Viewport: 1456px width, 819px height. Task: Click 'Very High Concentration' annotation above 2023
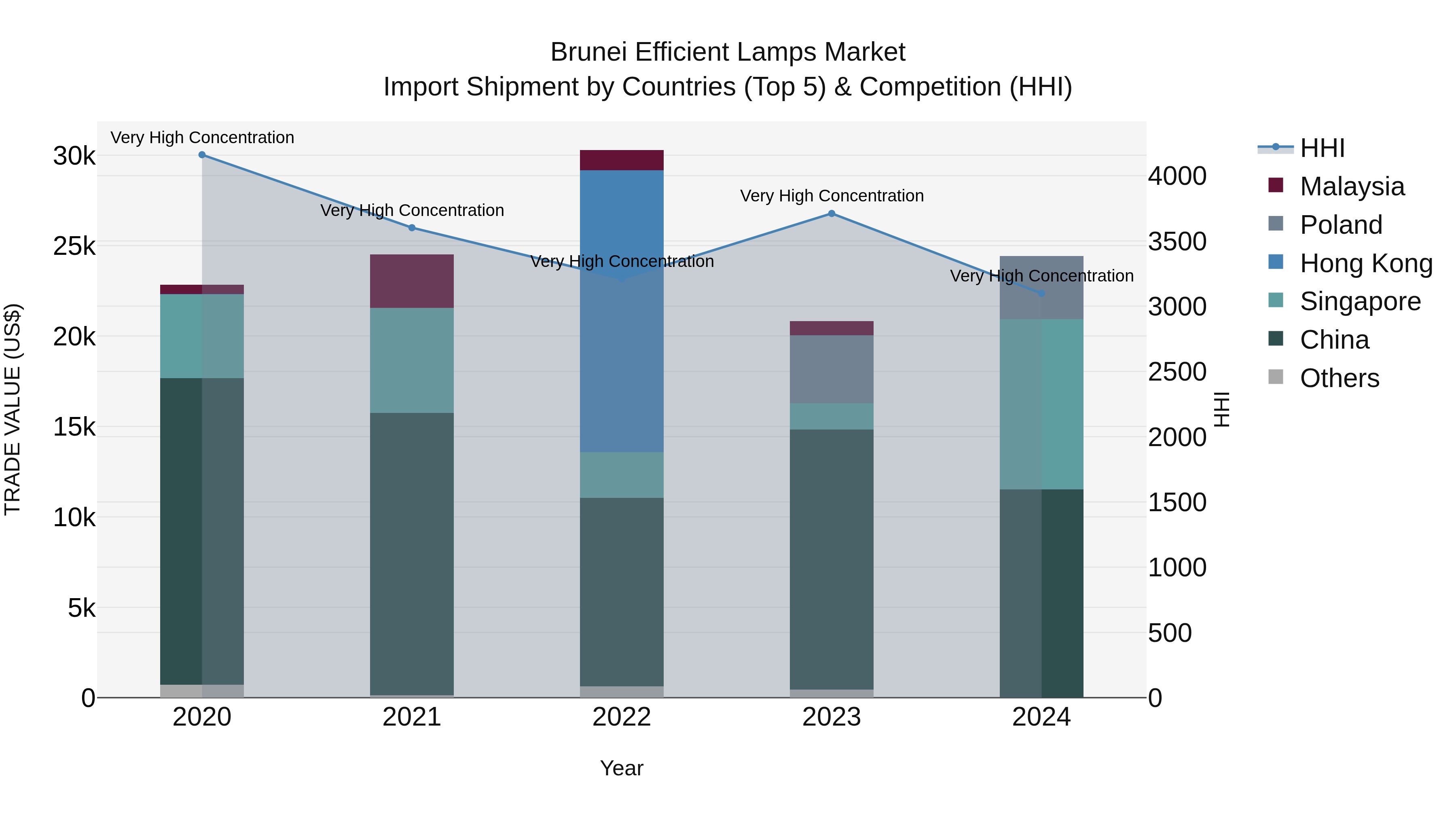[832, 196]
